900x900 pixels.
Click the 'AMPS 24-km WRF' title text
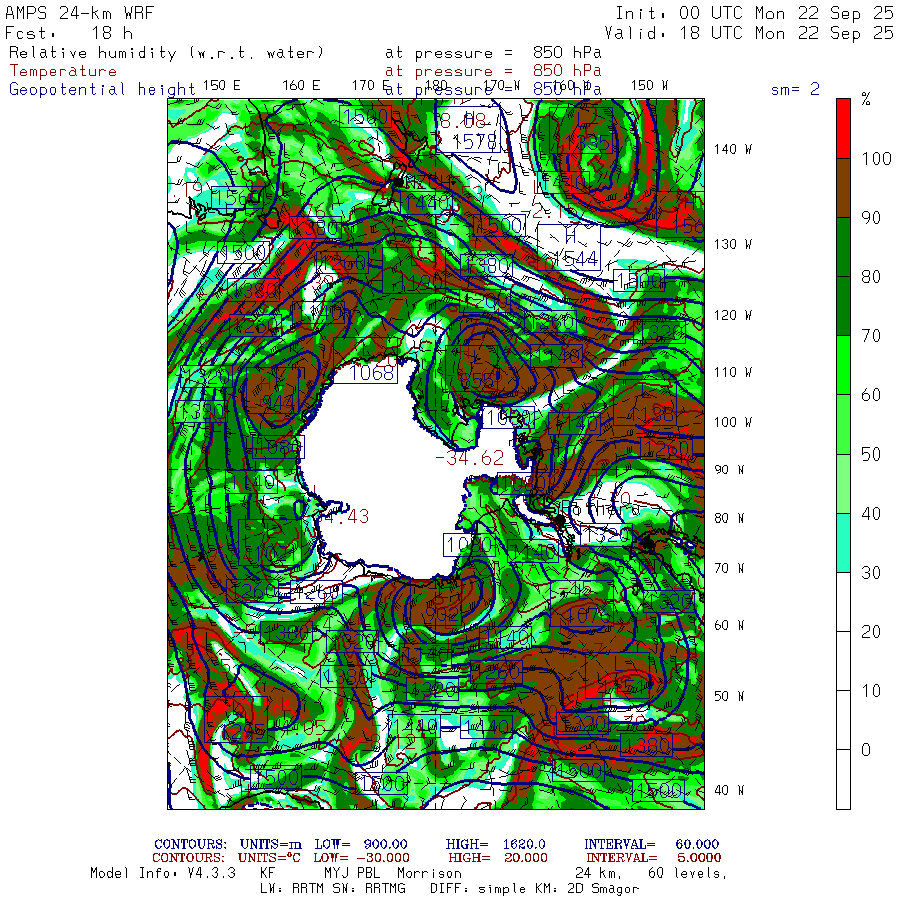[x=79, y=13]
